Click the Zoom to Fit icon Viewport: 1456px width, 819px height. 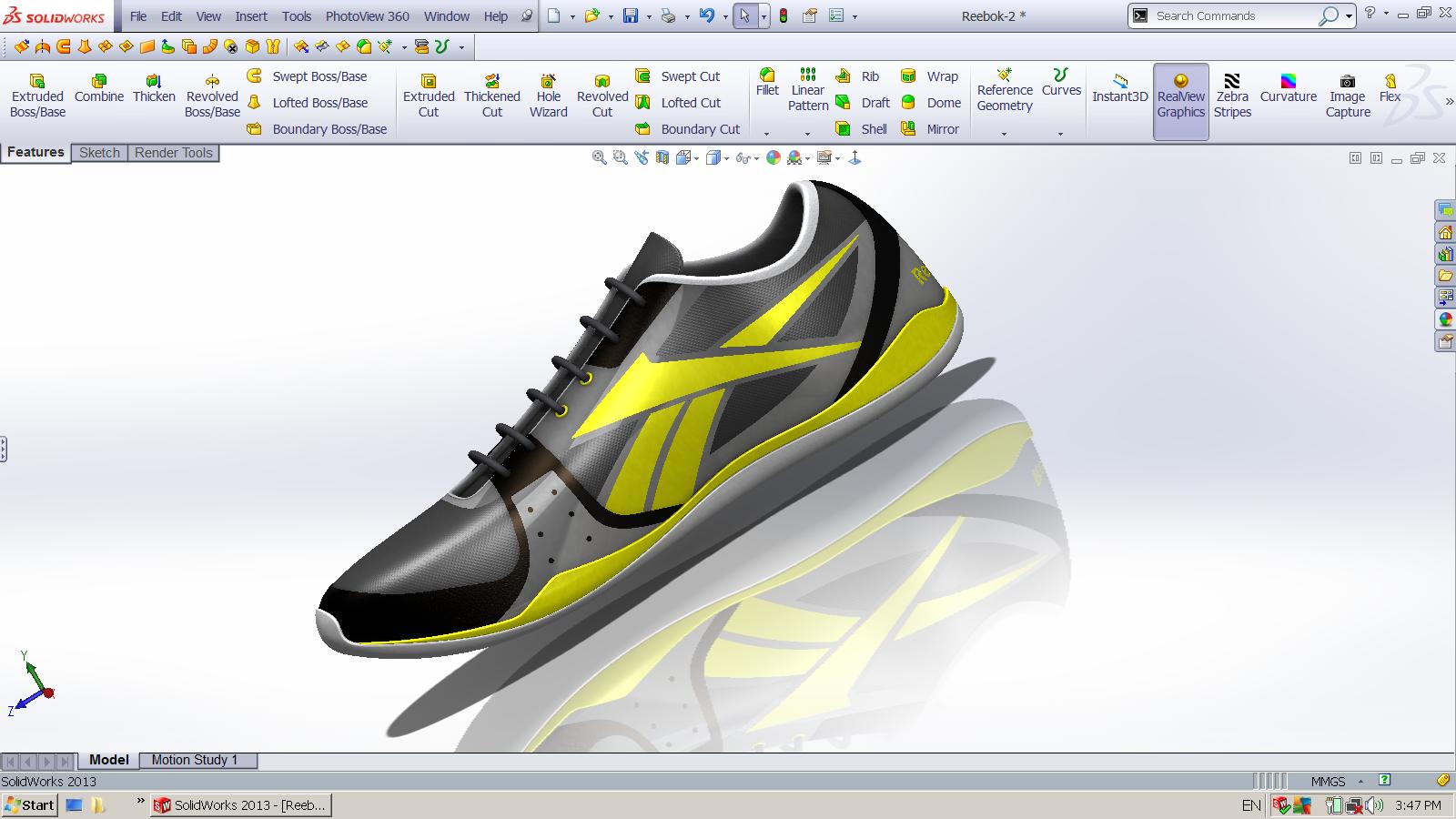point(599,157)
